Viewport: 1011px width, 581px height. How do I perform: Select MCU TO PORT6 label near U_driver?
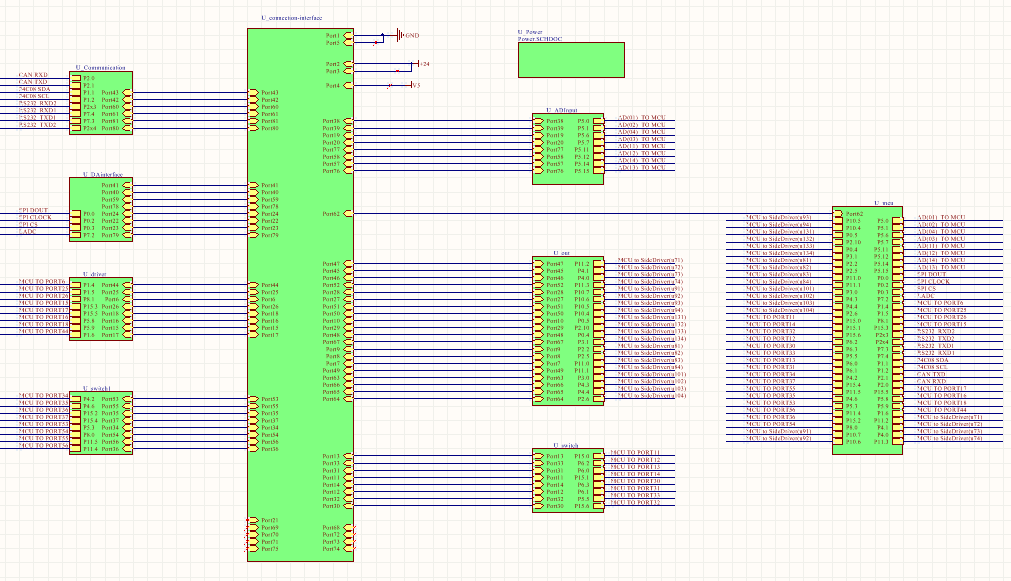[42, 282]
